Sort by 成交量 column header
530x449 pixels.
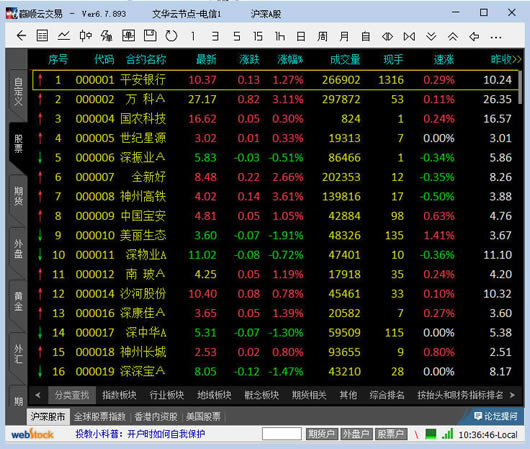click(345, 60)
